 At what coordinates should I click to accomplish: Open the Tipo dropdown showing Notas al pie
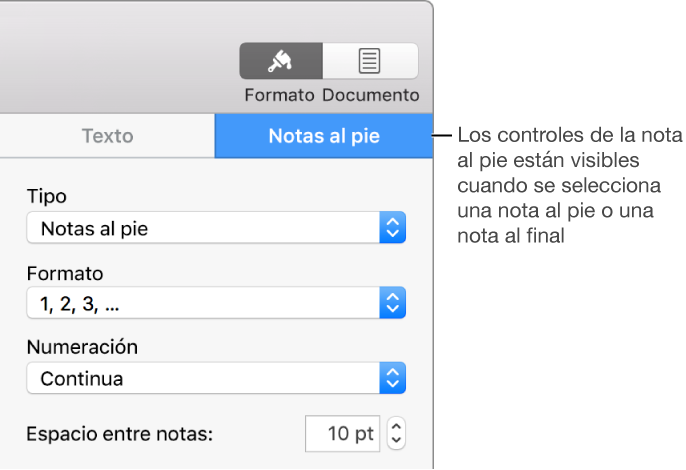(216, 228)
